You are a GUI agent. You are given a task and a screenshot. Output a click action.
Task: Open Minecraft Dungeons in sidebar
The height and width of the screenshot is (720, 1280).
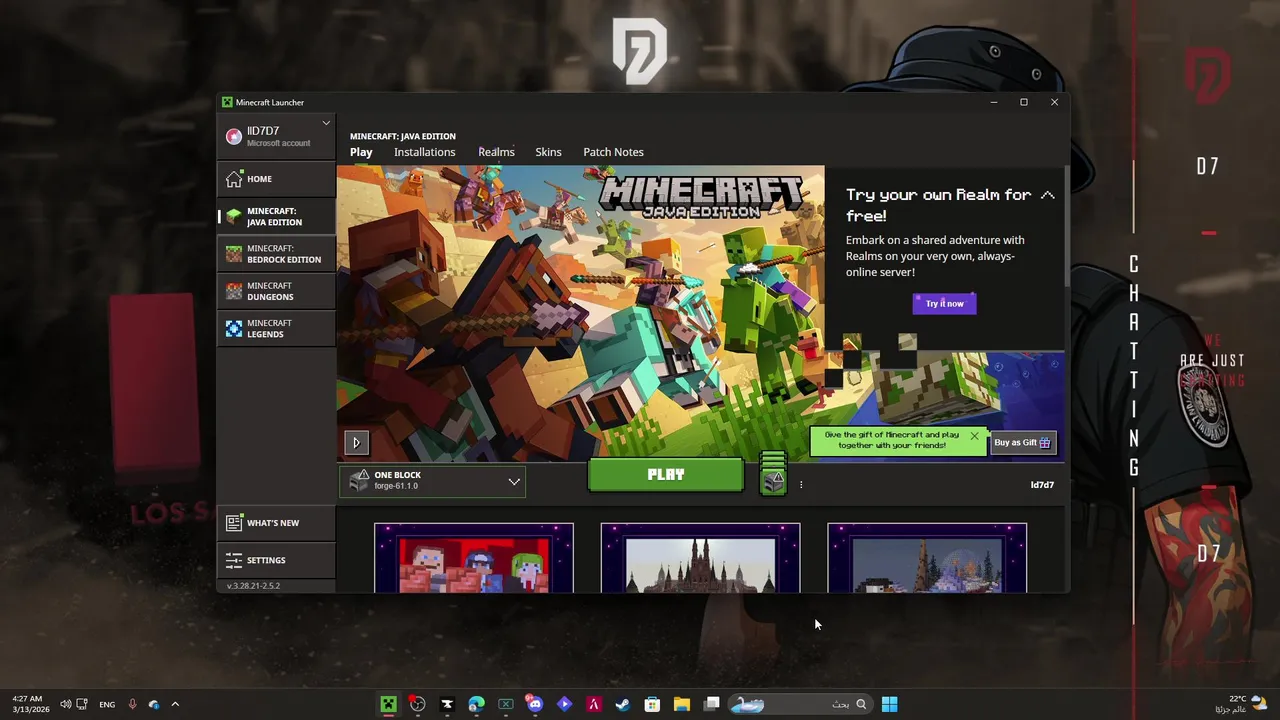276,291
